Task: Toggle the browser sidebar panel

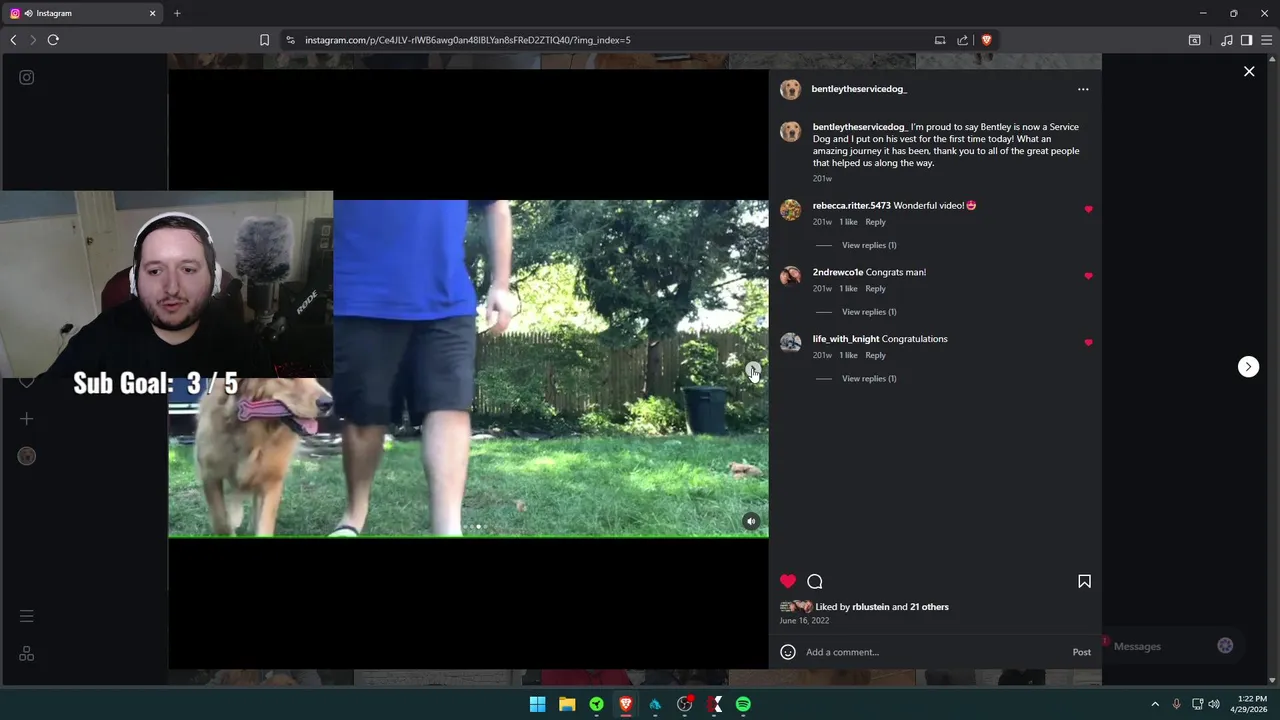Action: pyautogui.click(x=1246, y=40)
